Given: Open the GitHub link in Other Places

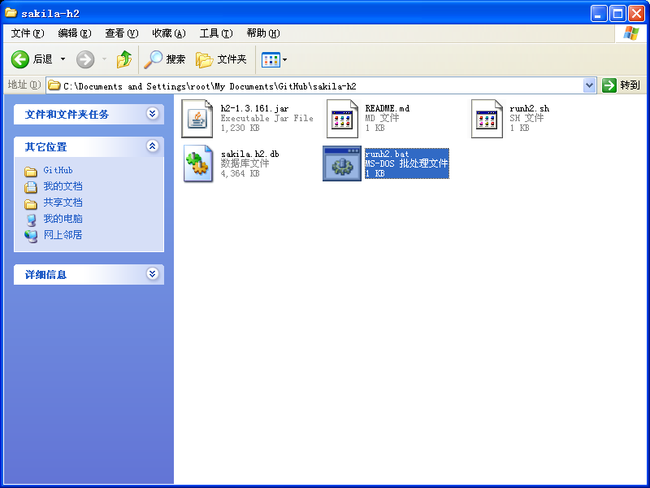Looking at the screenshot, I should 58,170.
